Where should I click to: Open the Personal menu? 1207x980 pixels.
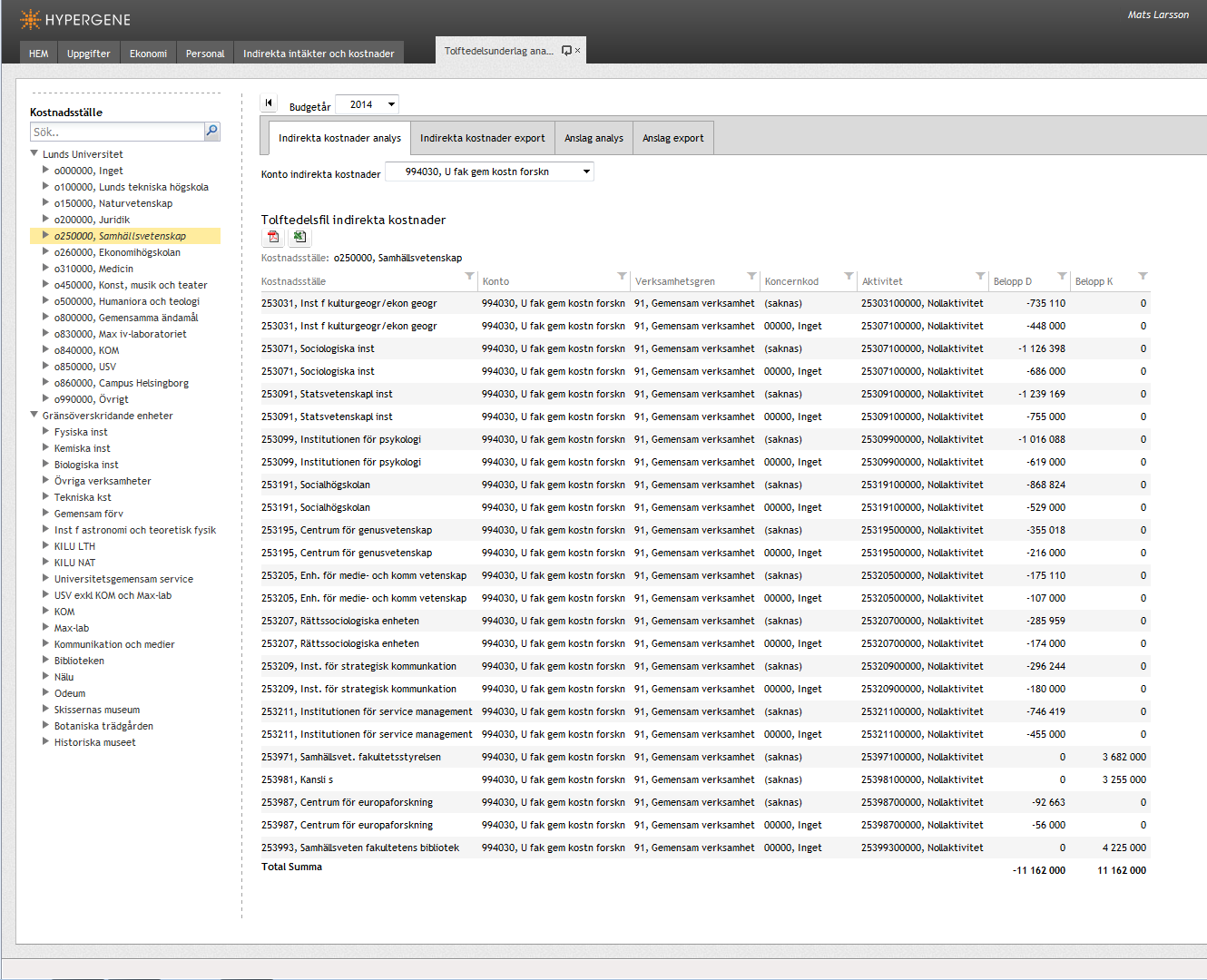click(x=205, y=54)
